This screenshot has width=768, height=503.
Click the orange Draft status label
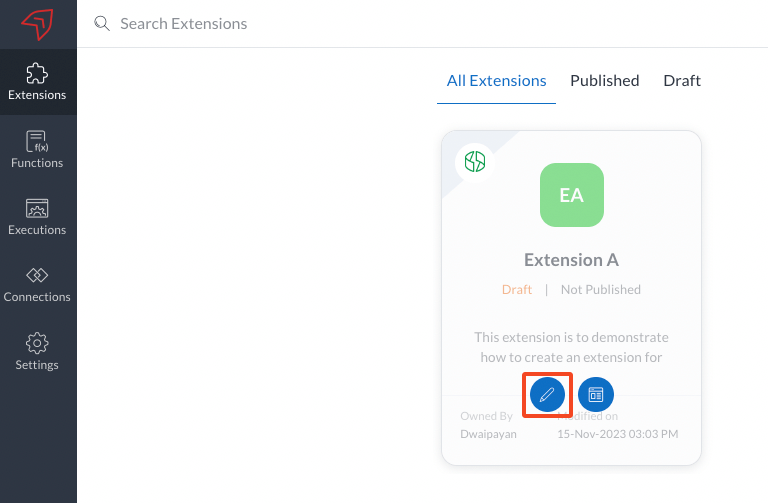click(x=517, y=290)
